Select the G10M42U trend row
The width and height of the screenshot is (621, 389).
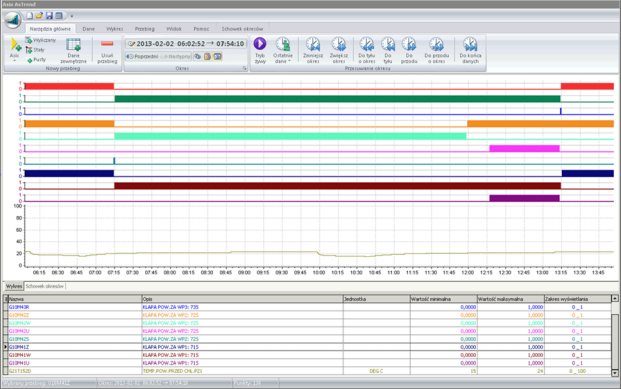click(307, 331)
